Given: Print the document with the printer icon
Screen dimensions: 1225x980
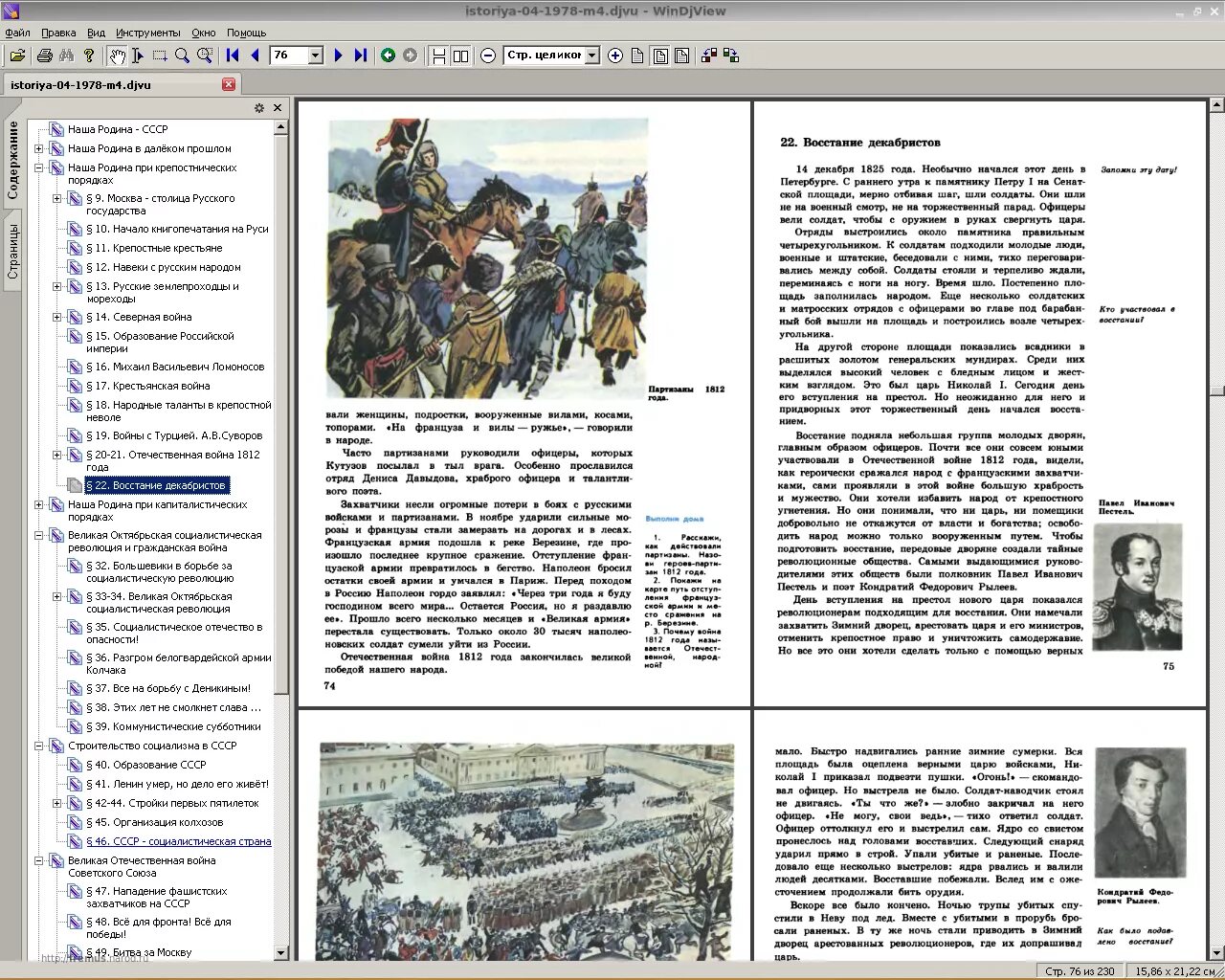Looking at the screenshot, I should click(x=44, y=56).
